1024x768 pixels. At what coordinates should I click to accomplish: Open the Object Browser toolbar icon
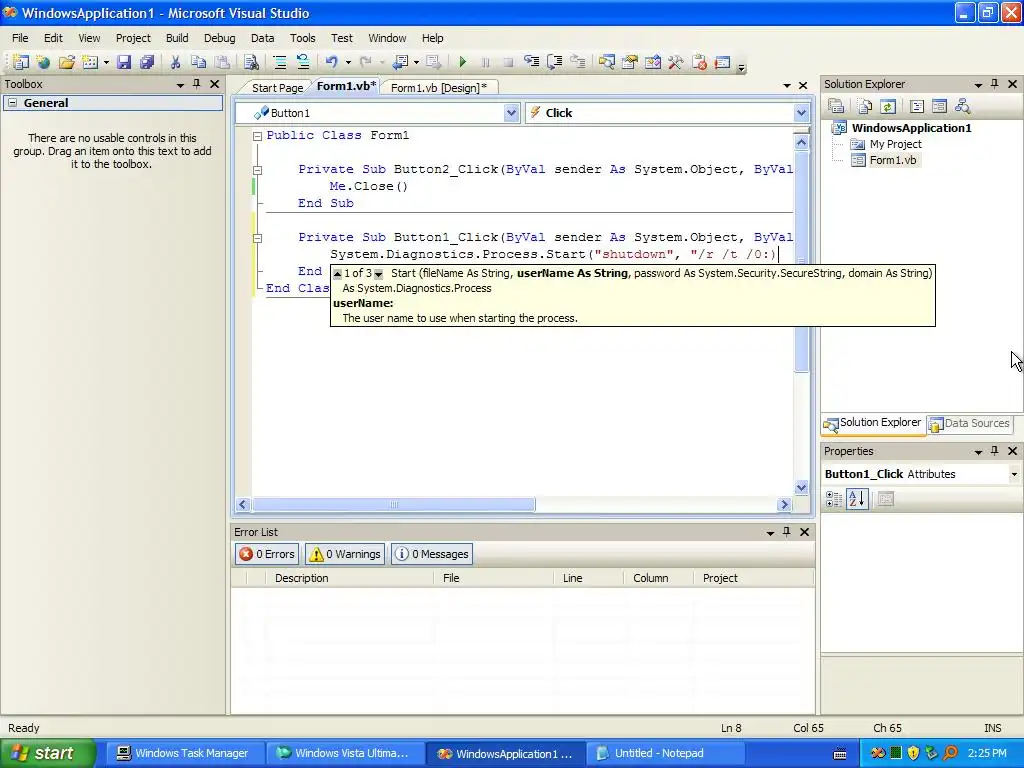[652, 62]
